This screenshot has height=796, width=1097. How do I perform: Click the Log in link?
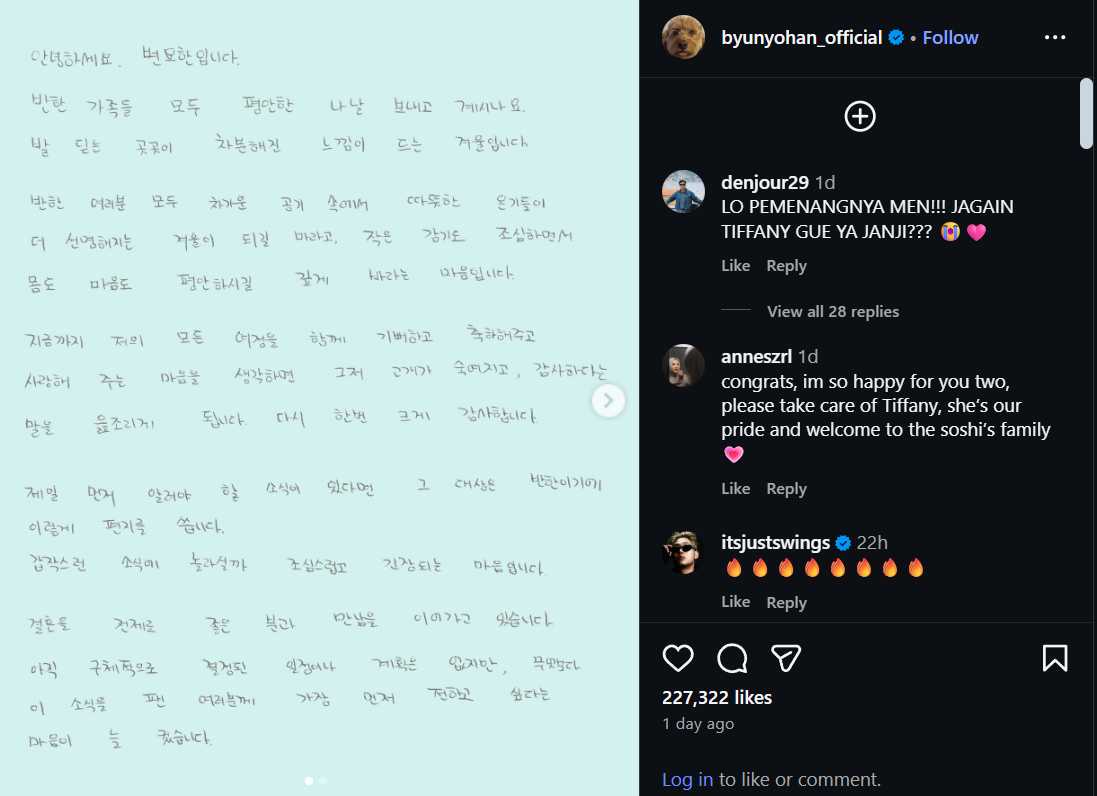pyautogui.click(x=687, y=779)
